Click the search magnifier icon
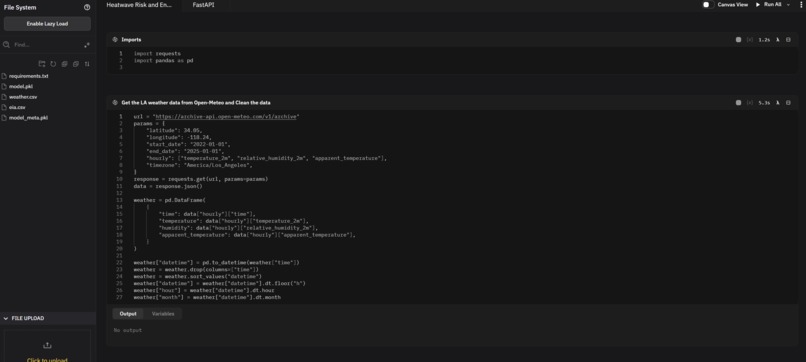 coord(7,45)
